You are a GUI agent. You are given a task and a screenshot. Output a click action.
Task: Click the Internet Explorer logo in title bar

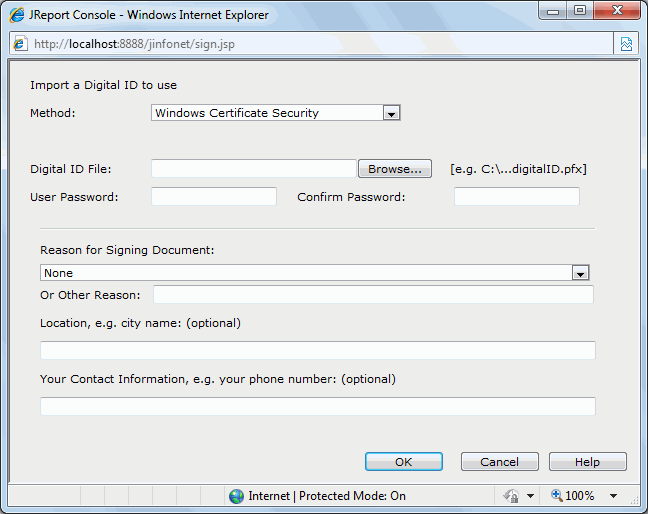coord(17,15)
